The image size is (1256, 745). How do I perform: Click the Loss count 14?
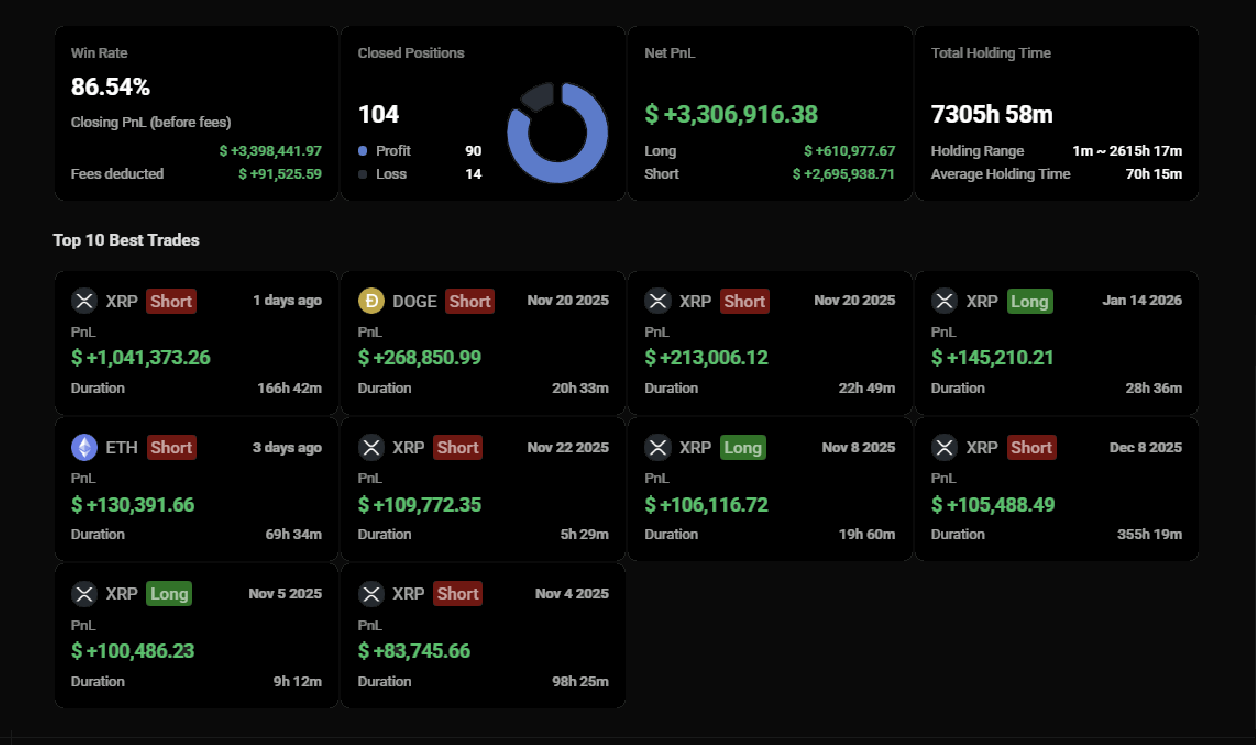pos(473,174)
